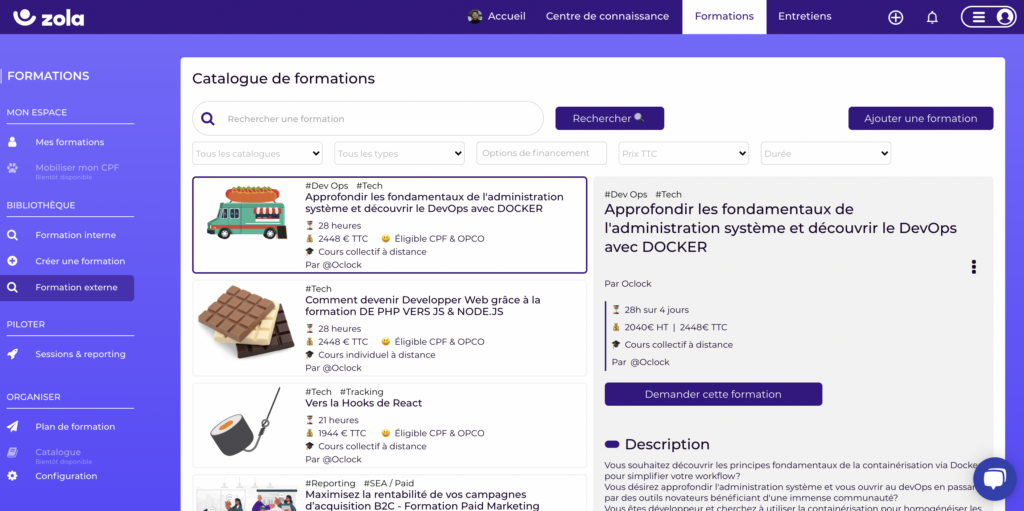Click the Options de financement field
1024x511 pixels.
point(541,153)
